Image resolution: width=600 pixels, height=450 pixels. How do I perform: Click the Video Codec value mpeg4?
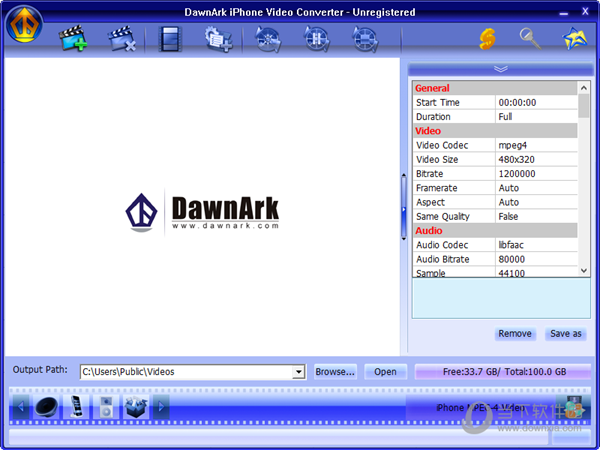(x=536, y=145)
